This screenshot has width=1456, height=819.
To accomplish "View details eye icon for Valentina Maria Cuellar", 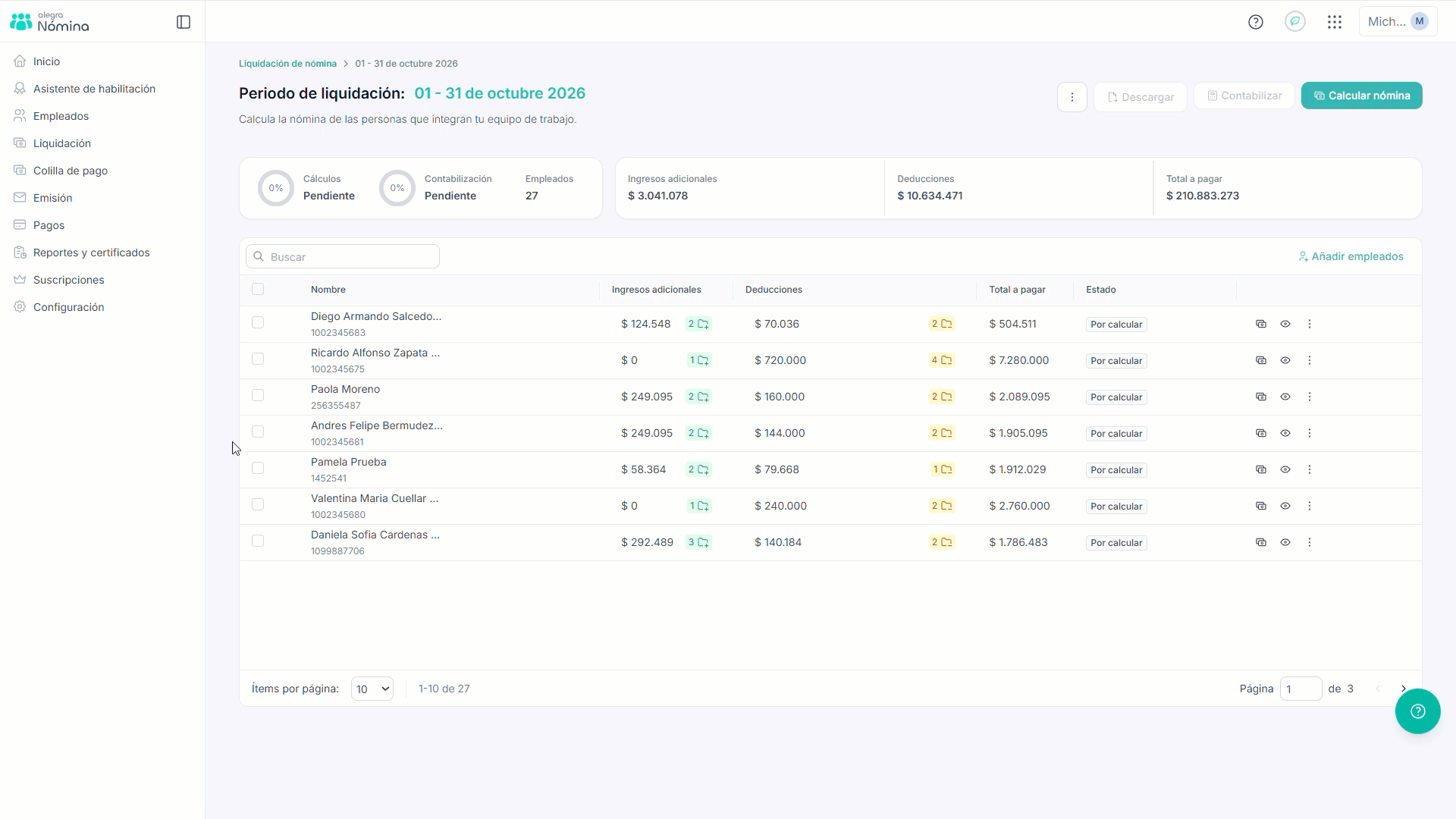I will [x=1285, y=506].
